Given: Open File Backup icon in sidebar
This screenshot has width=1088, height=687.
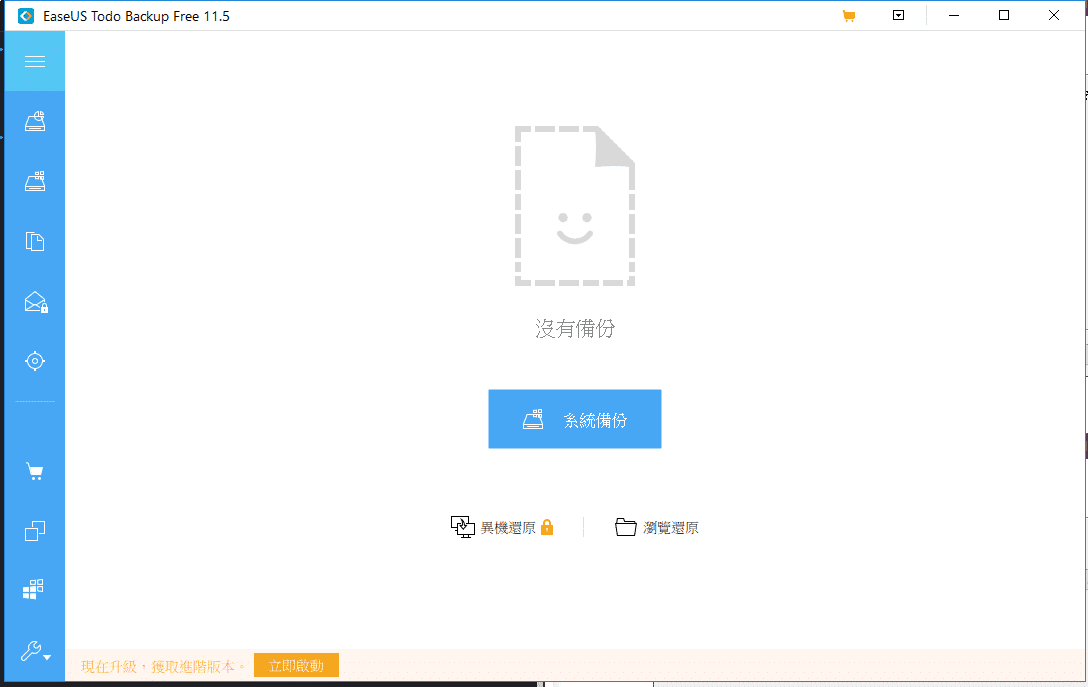Looking at the screenshot, I should 35,241.
